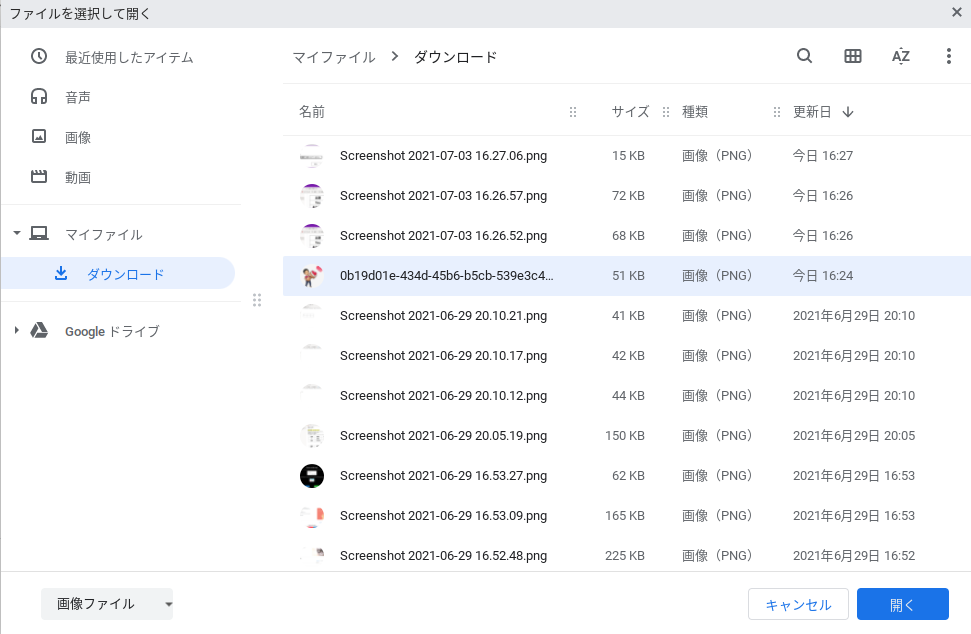Open the AZ sort options

pyautogui.click(x=901, y=57)
